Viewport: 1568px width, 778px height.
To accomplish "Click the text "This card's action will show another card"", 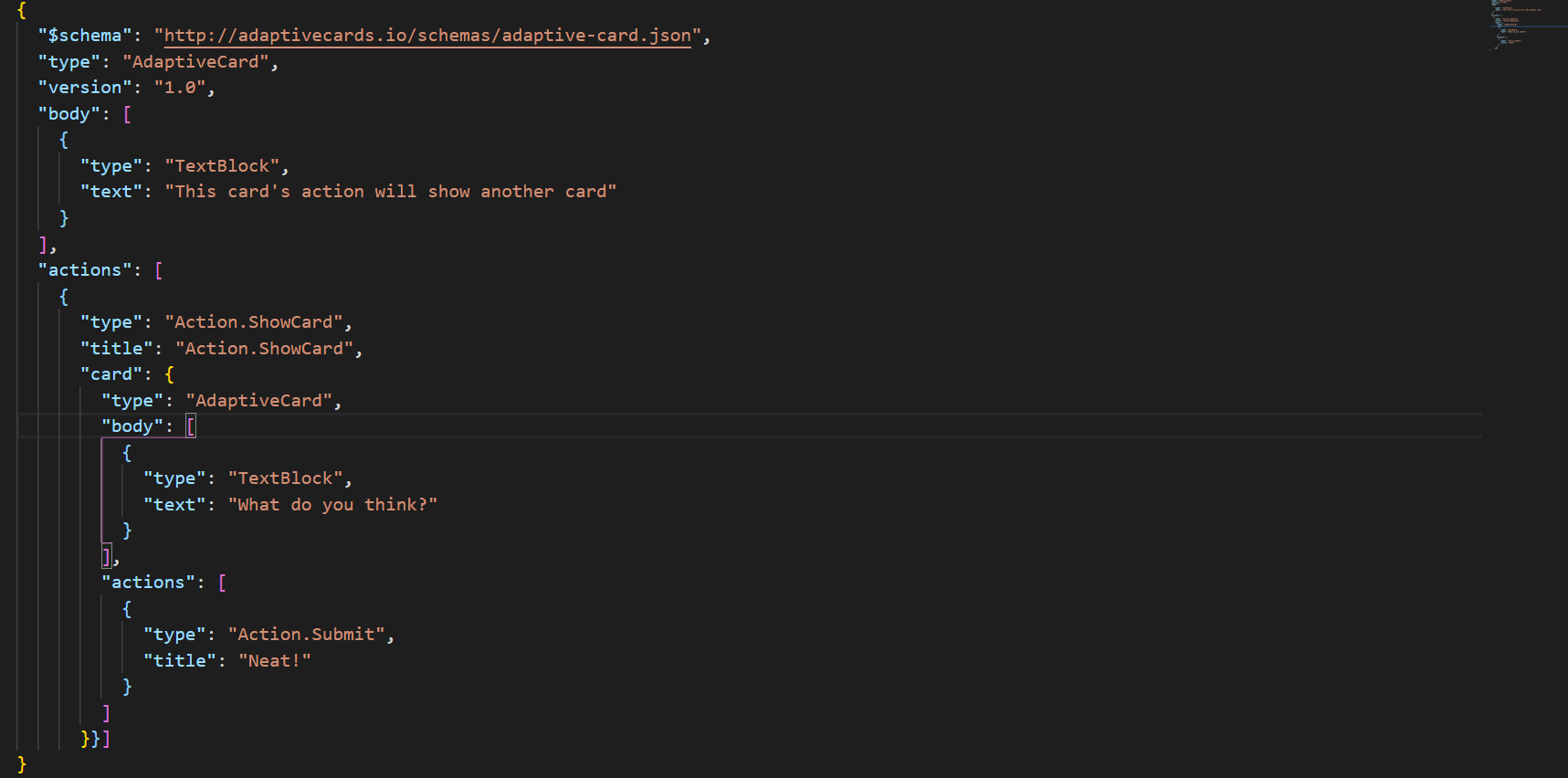I will (x=391, y=192).
